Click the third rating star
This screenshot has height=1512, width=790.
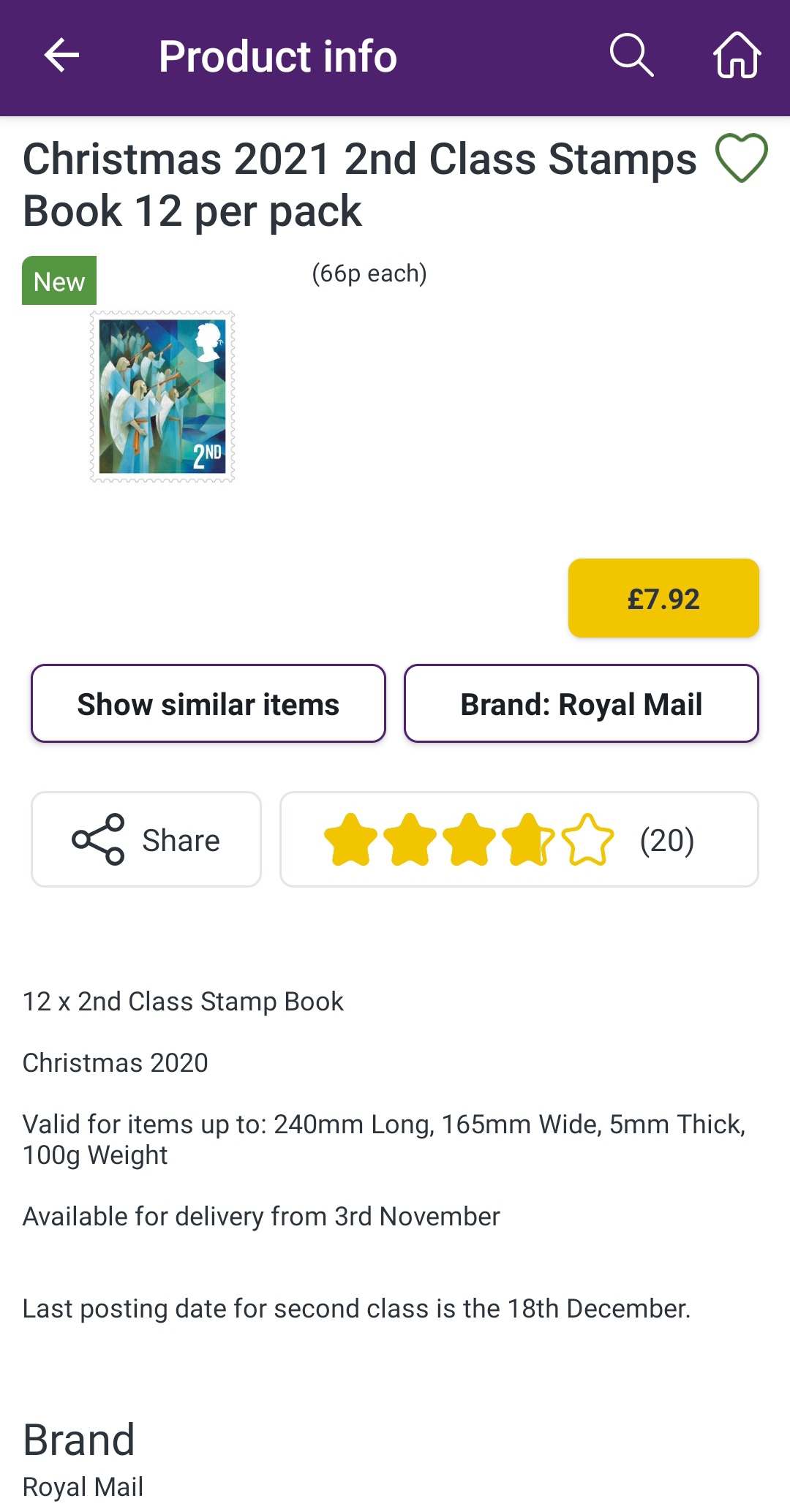pyautogui.click(x=469, y=839)
